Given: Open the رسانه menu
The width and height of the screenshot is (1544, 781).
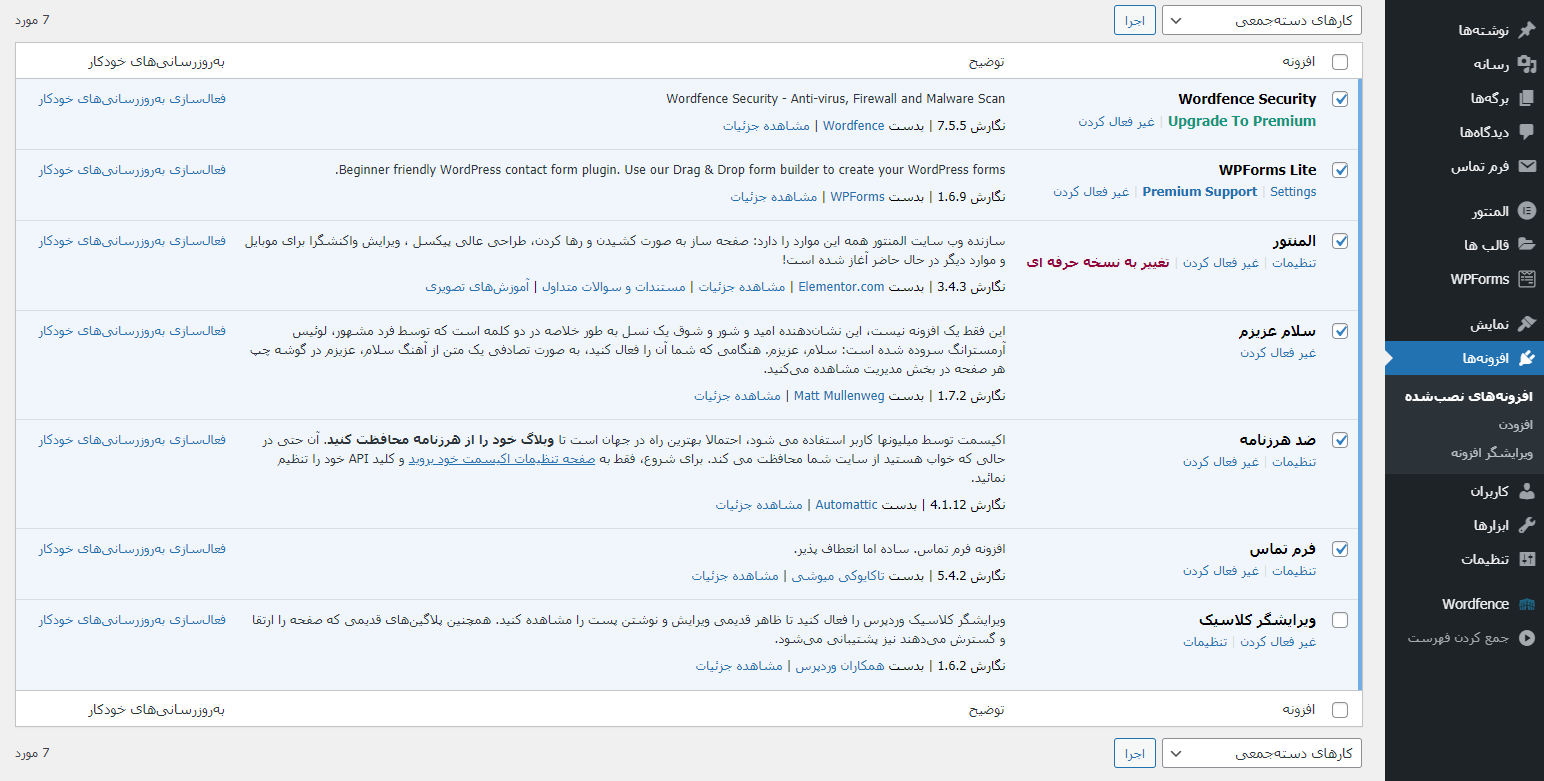Looking at the screenshot, I should tap(1464, 64).
